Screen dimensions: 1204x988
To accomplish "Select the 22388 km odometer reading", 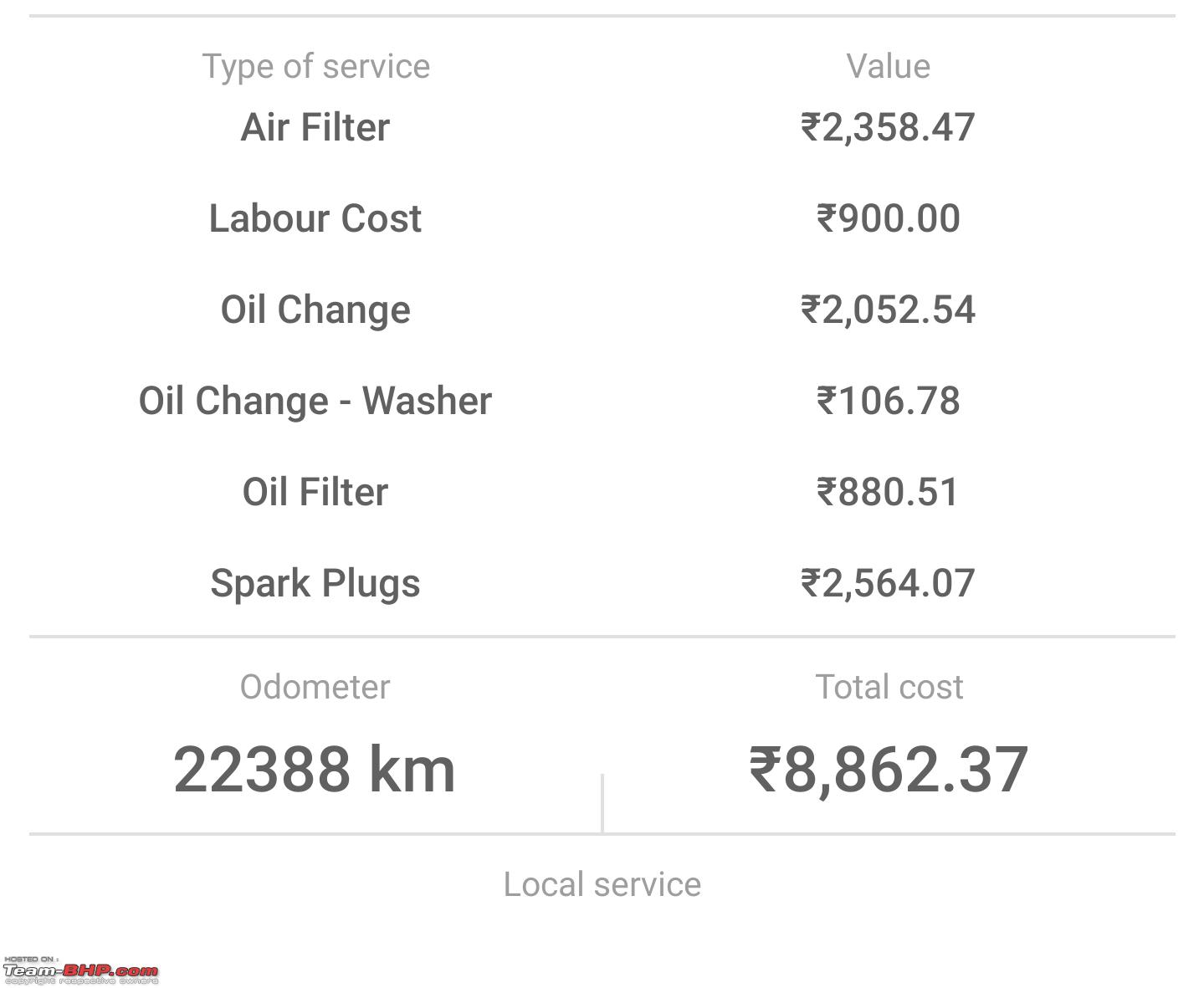I will pyautogui.click(x=315, y=770).
